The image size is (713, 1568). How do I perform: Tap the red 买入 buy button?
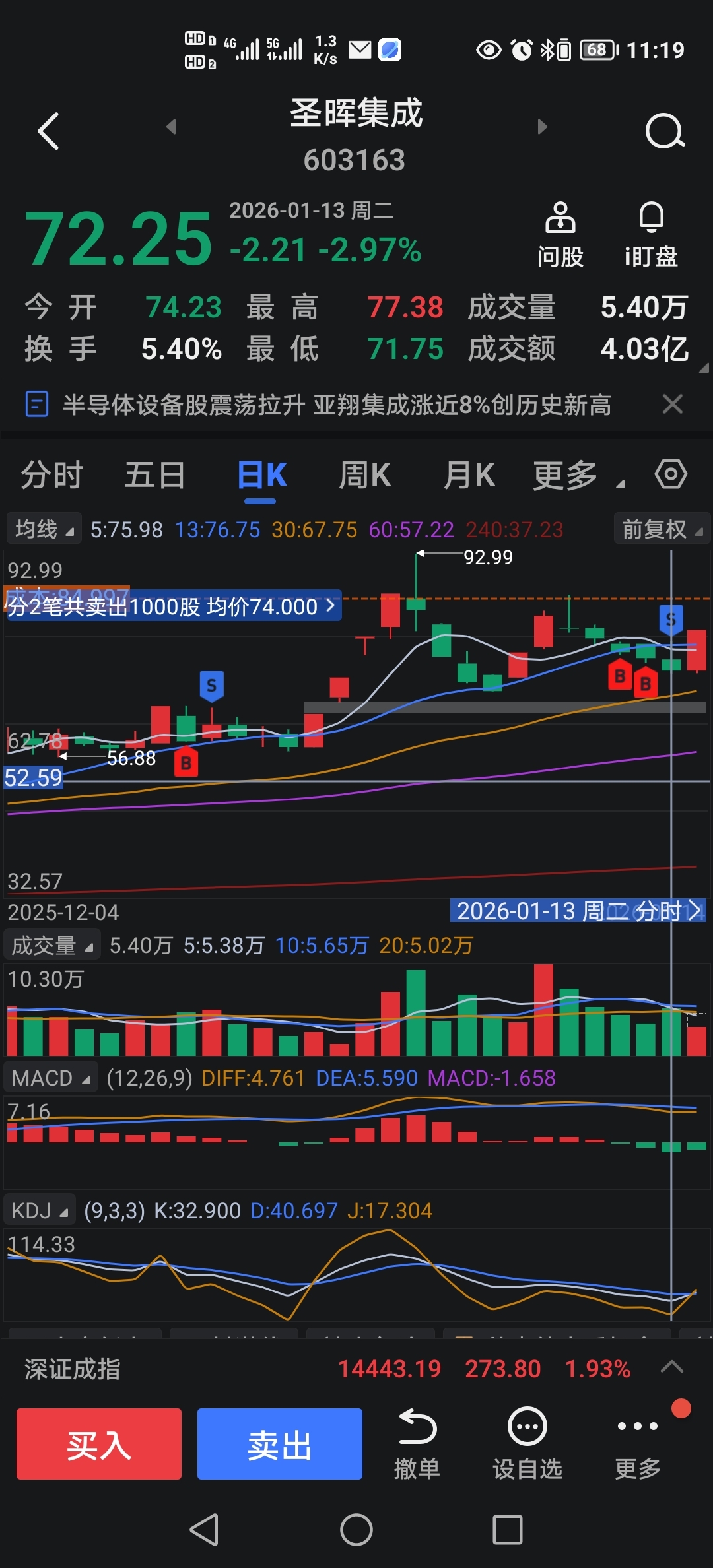99,1444
